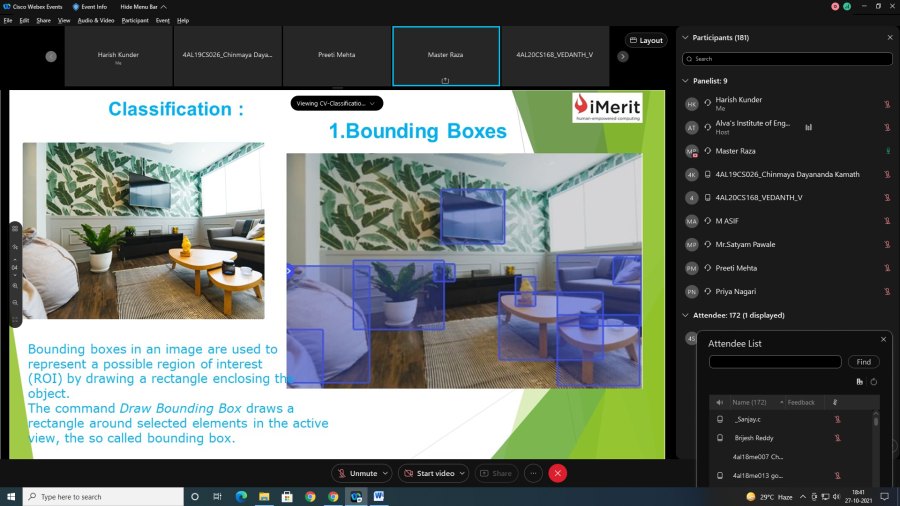Select 4AL20CS168_VEDANTH_V video tile
This screenshot has width=900, height=506.
(555, 56)
